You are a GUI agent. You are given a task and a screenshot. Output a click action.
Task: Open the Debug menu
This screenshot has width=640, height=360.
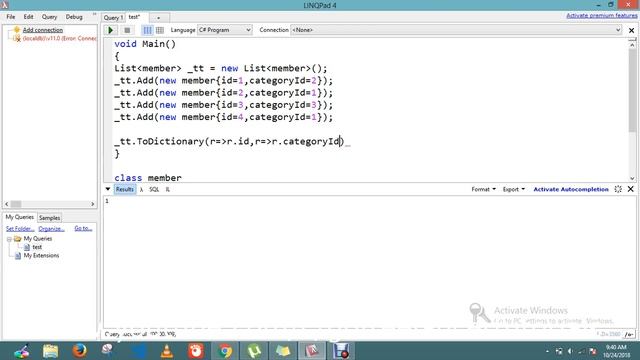point(74,17)
